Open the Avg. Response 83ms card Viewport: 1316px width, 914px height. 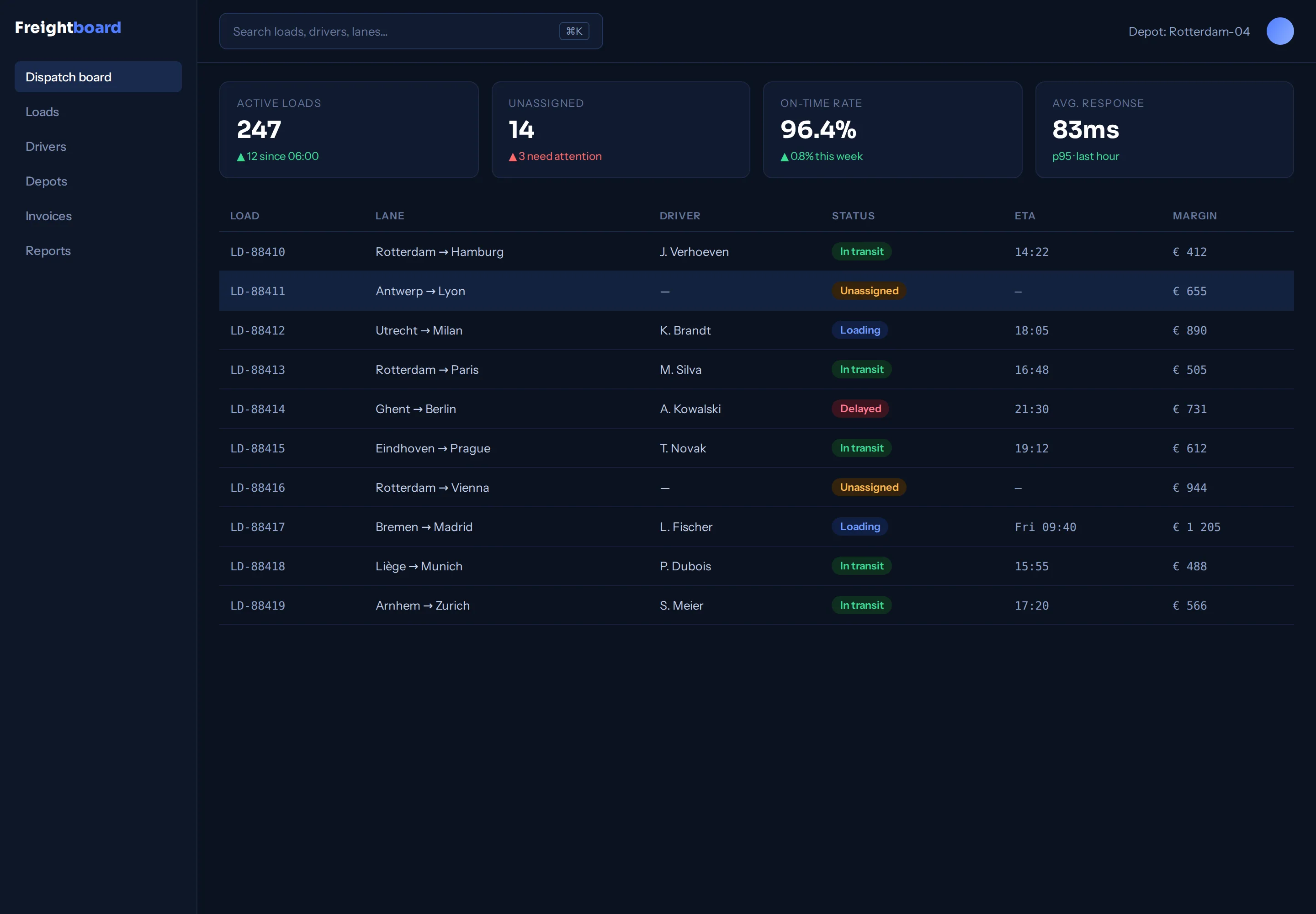[1164, 129]
